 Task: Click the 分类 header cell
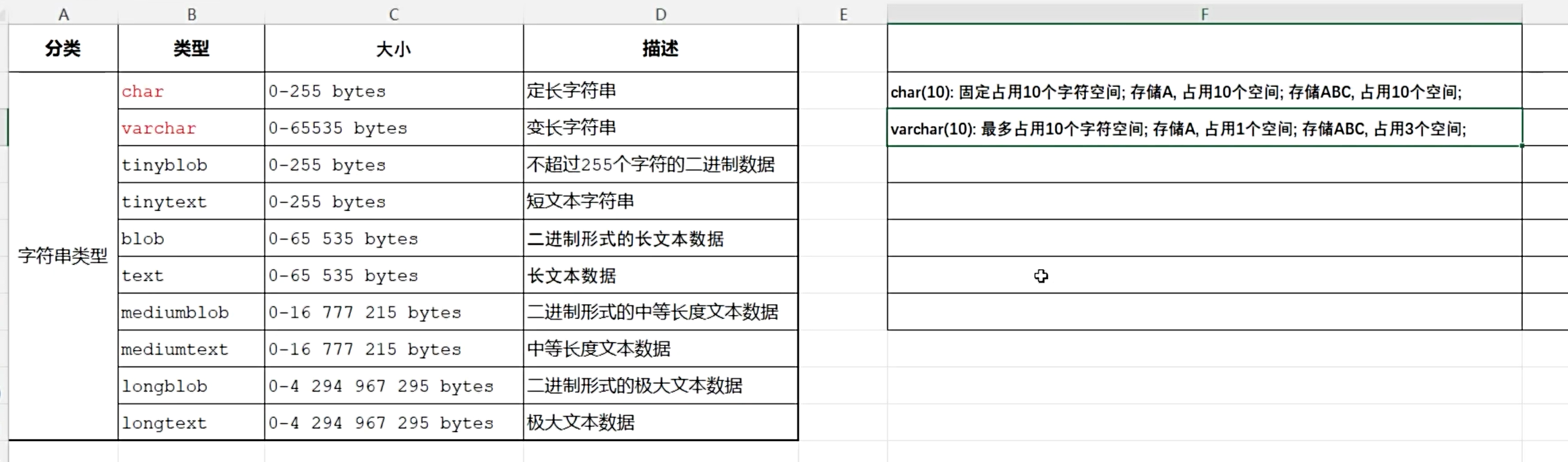point(63,49)
